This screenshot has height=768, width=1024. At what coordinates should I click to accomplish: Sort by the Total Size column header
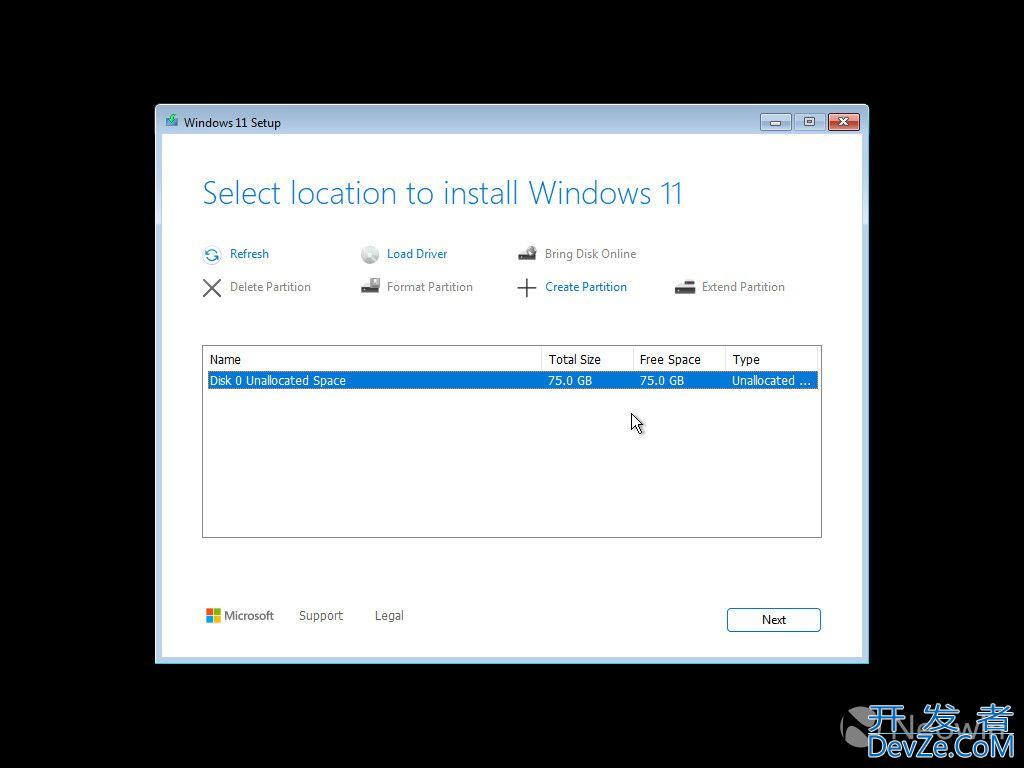(x=587, y=359)
